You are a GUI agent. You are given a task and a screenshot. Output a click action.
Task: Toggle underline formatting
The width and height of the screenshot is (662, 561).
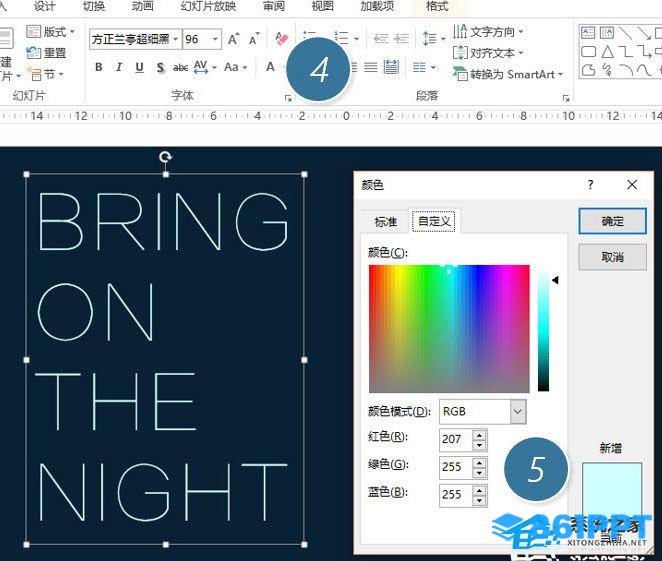click(139, 67)
